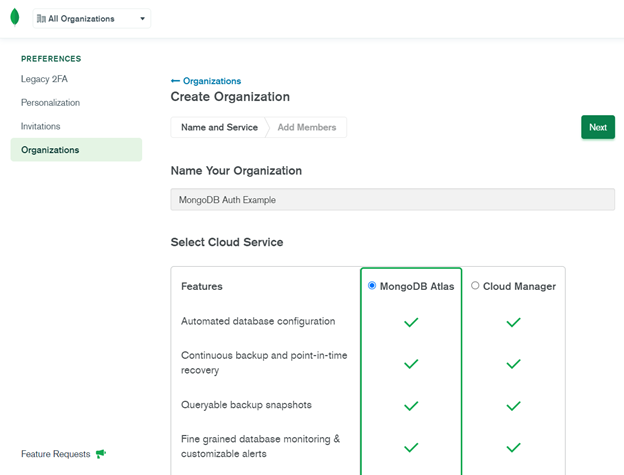Open Legacy 2FA preferences

point(43,78)
